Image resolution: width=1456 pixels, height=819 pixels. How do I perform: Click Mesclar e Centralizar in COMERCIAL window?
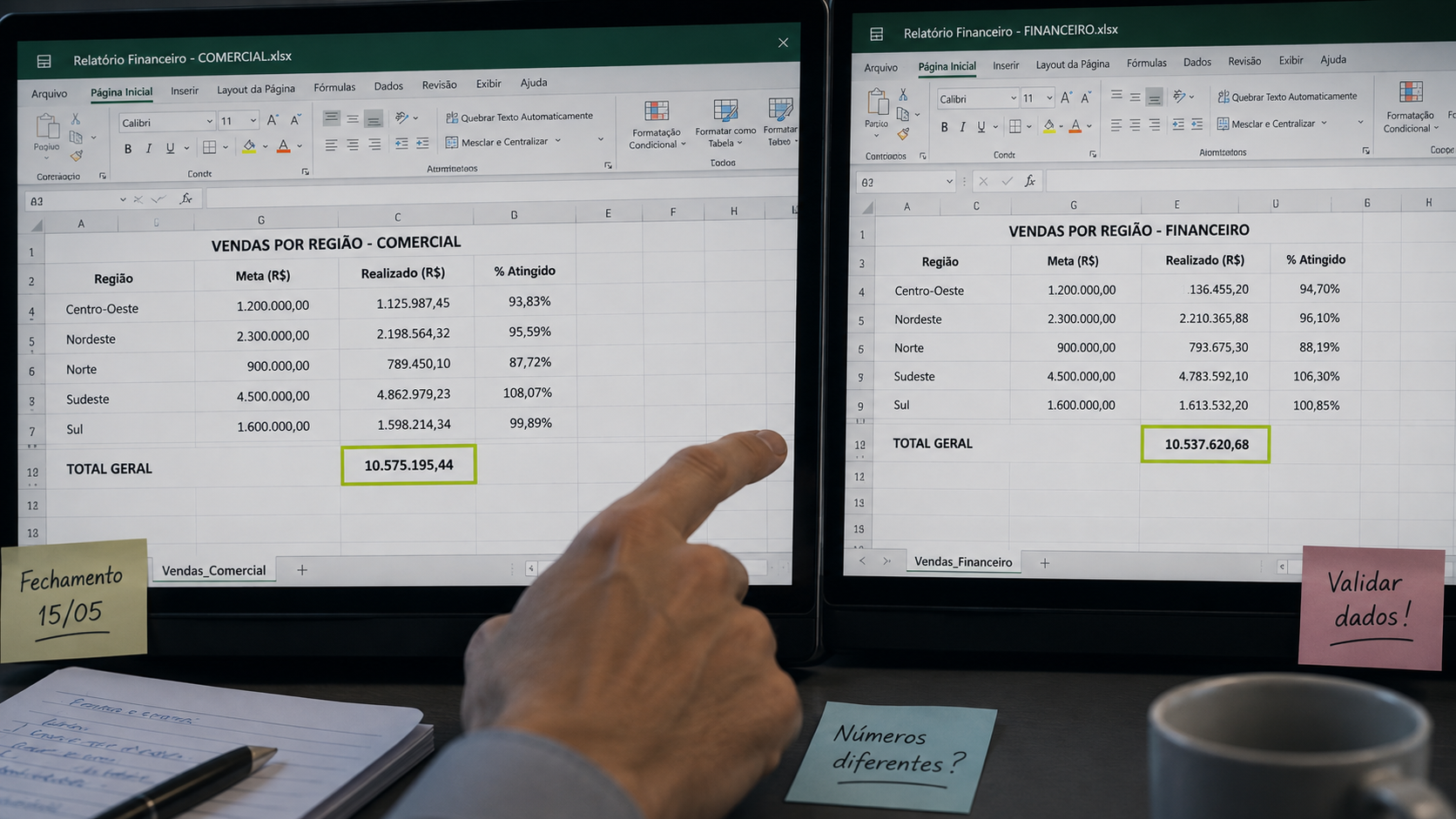tap(497, 142)
